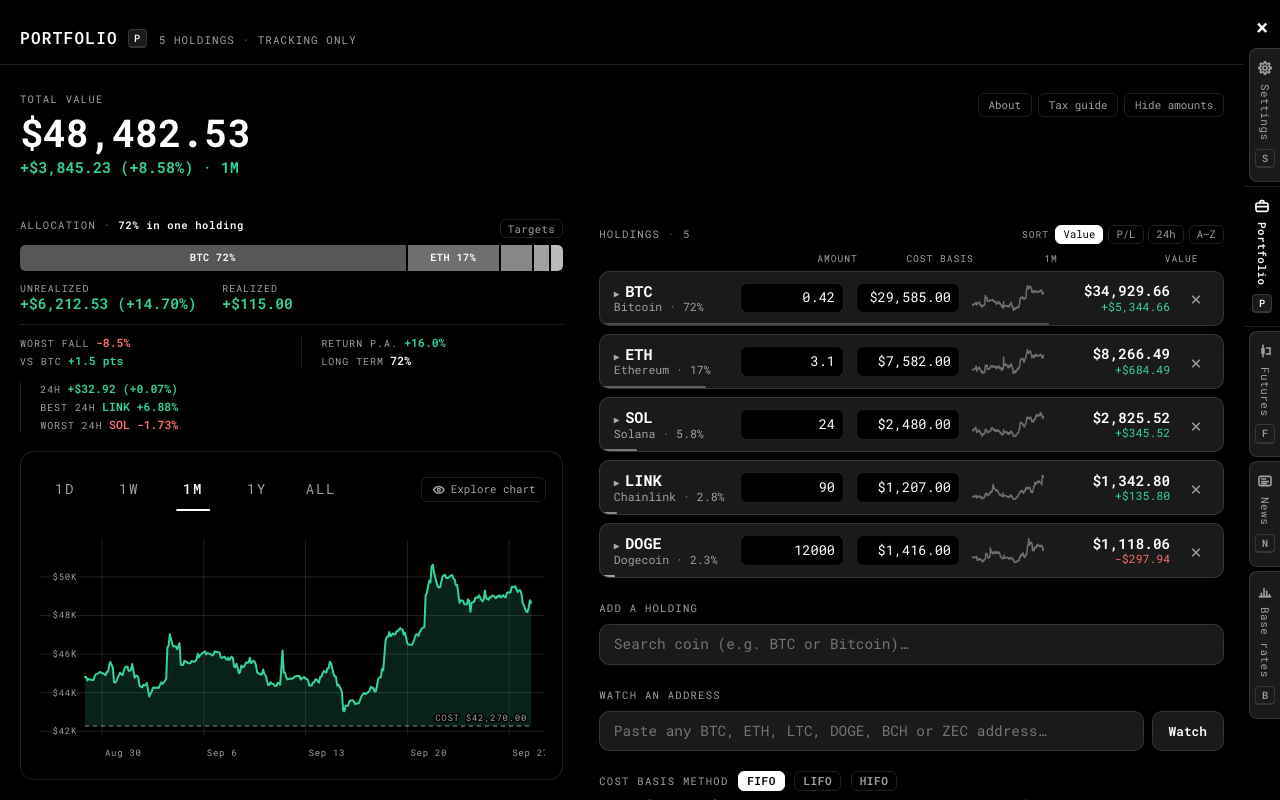Open Settings via the gear icon
1280x800 pixels.
pos(1264,68)
